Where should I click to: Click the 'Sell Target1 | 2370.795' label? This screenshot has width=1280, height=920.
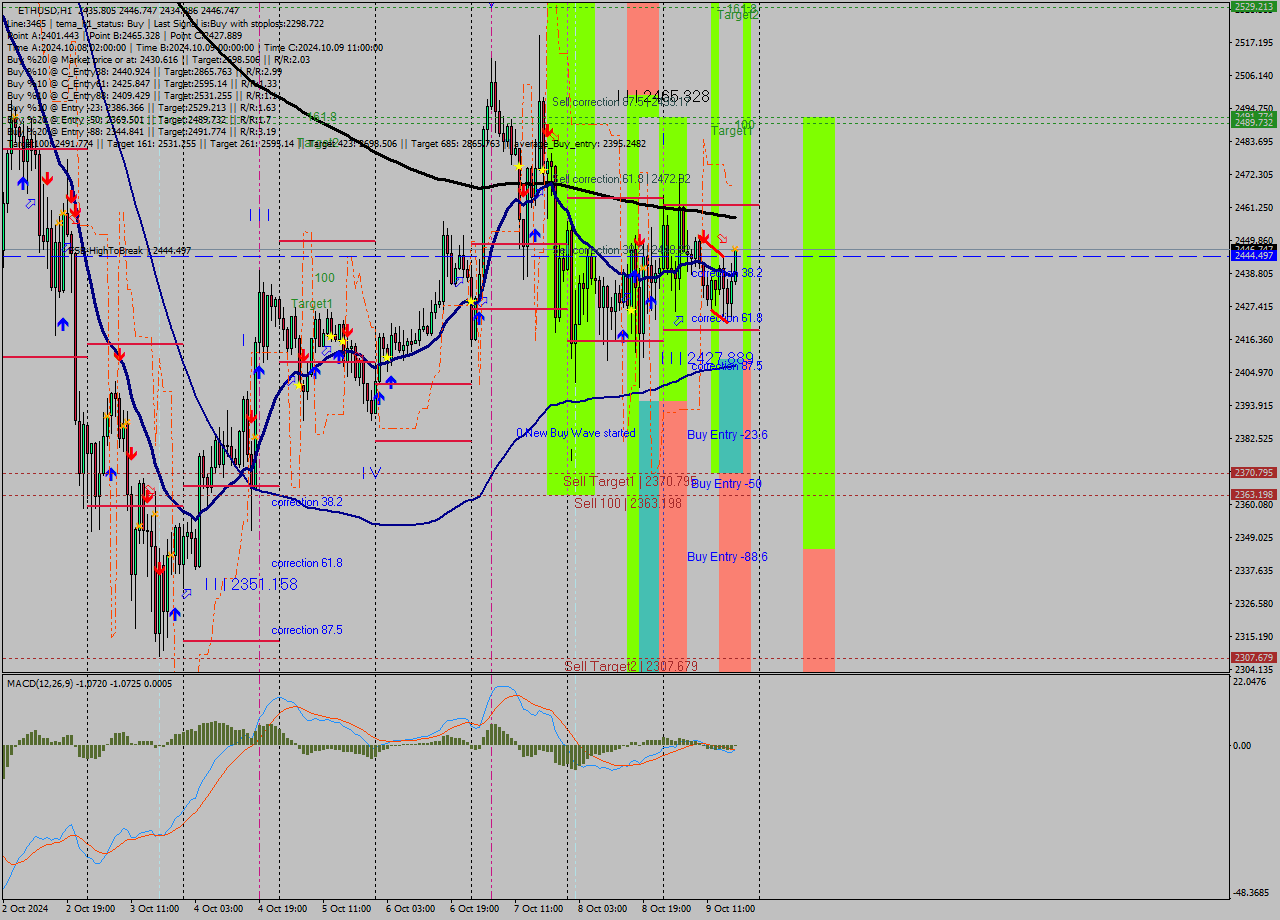[x=628, y=481]
